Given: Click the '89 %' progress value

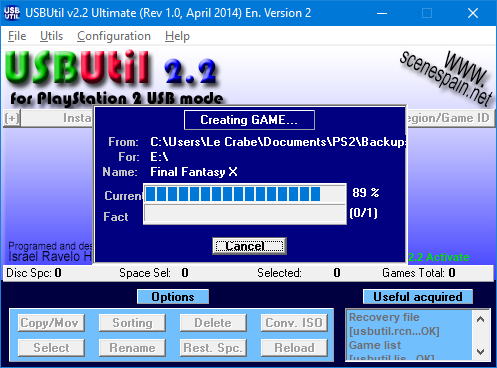Looking at the screenshot, I should pyautogui.click(x=366, y=192).
